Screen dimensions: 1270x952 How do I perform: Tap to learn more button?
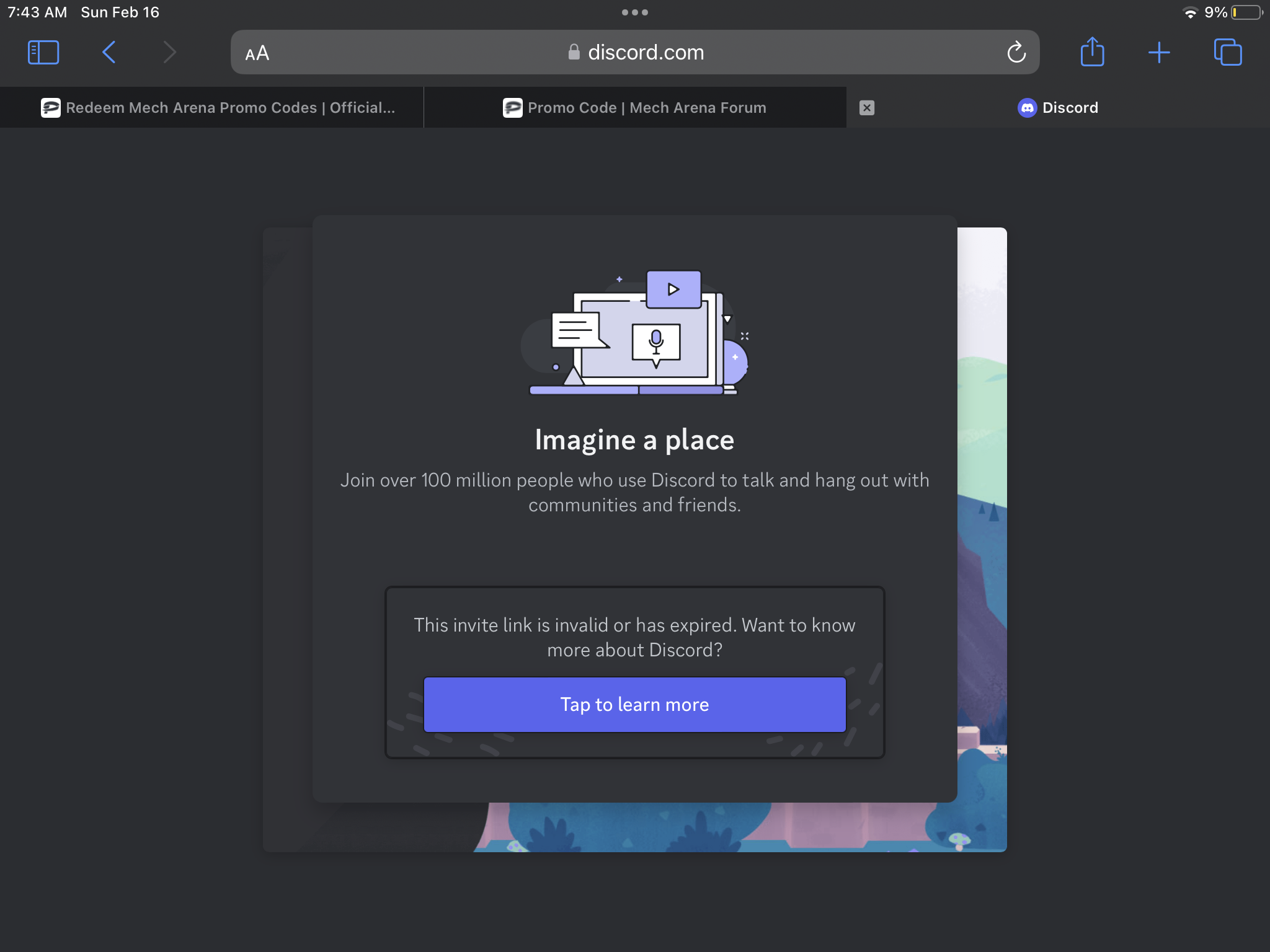(634, 705)
